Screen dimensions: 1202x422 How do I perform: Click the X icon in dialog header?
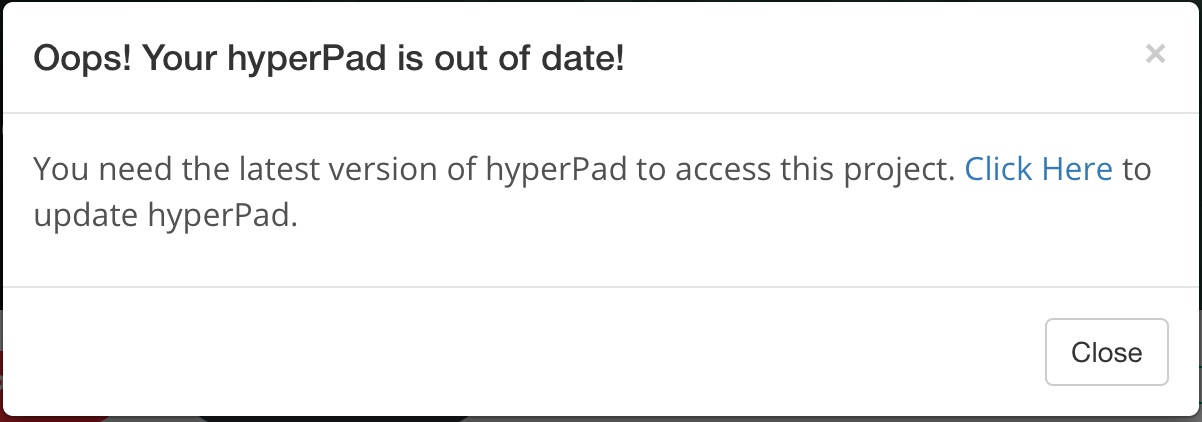[x=1155, y=54]
